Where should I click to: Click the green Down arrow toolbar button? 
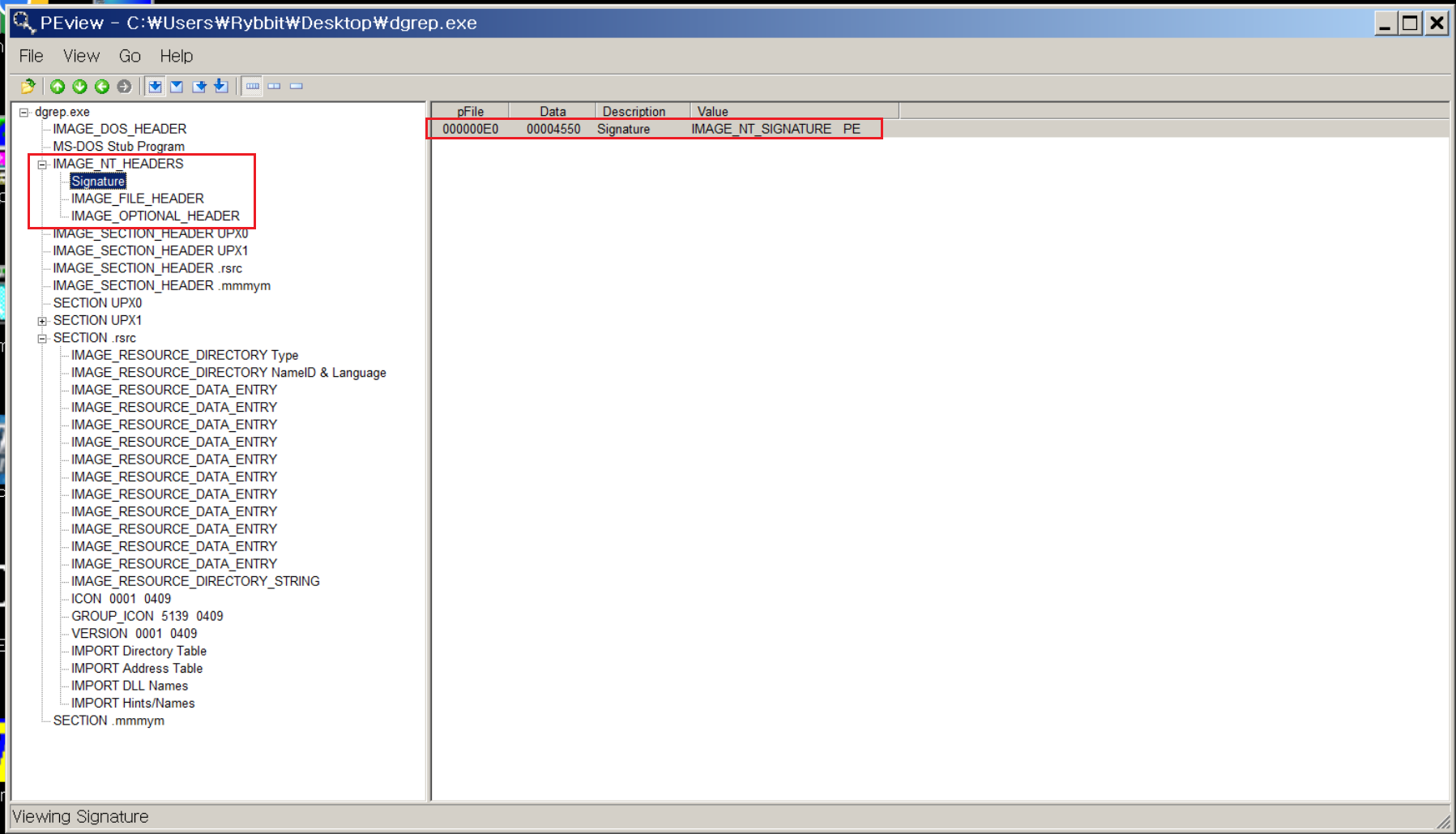tap(79, 86)
